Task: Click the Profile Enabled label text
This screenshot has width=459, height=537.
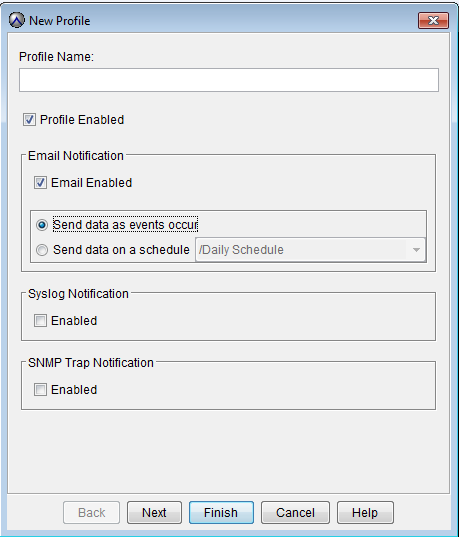Action: coord(82,120)
